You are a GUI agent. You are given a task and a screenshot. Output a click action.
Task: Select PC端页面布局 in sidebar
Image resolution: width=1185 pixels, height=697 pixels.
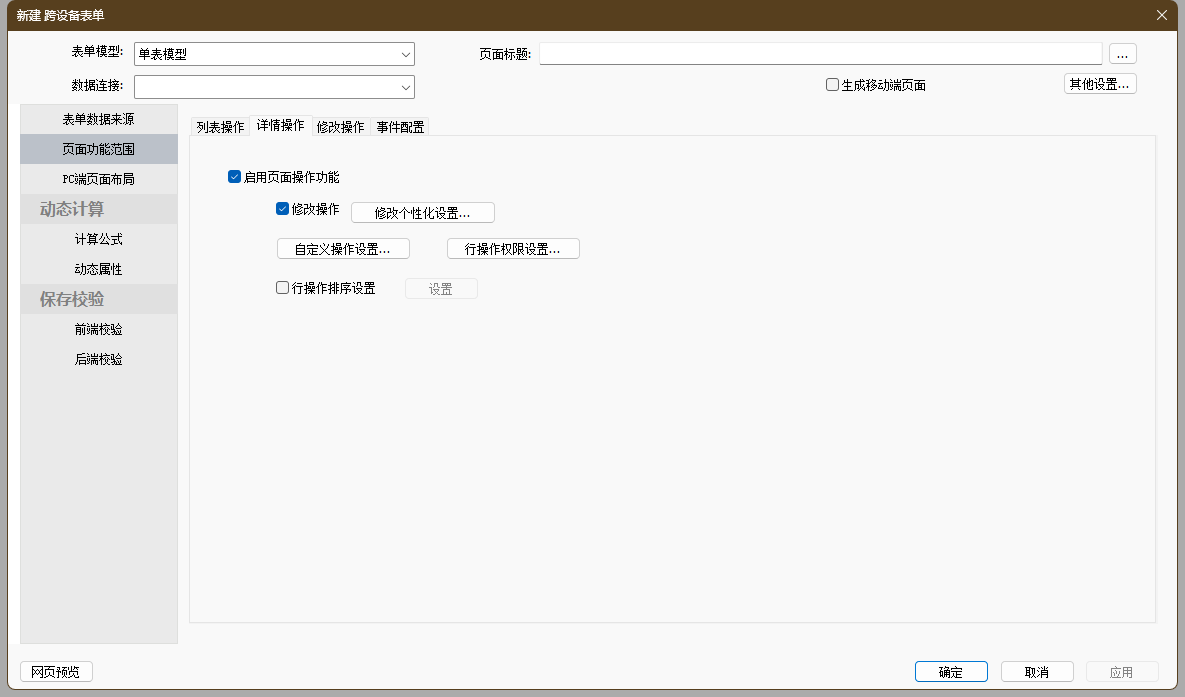(98, 179)
